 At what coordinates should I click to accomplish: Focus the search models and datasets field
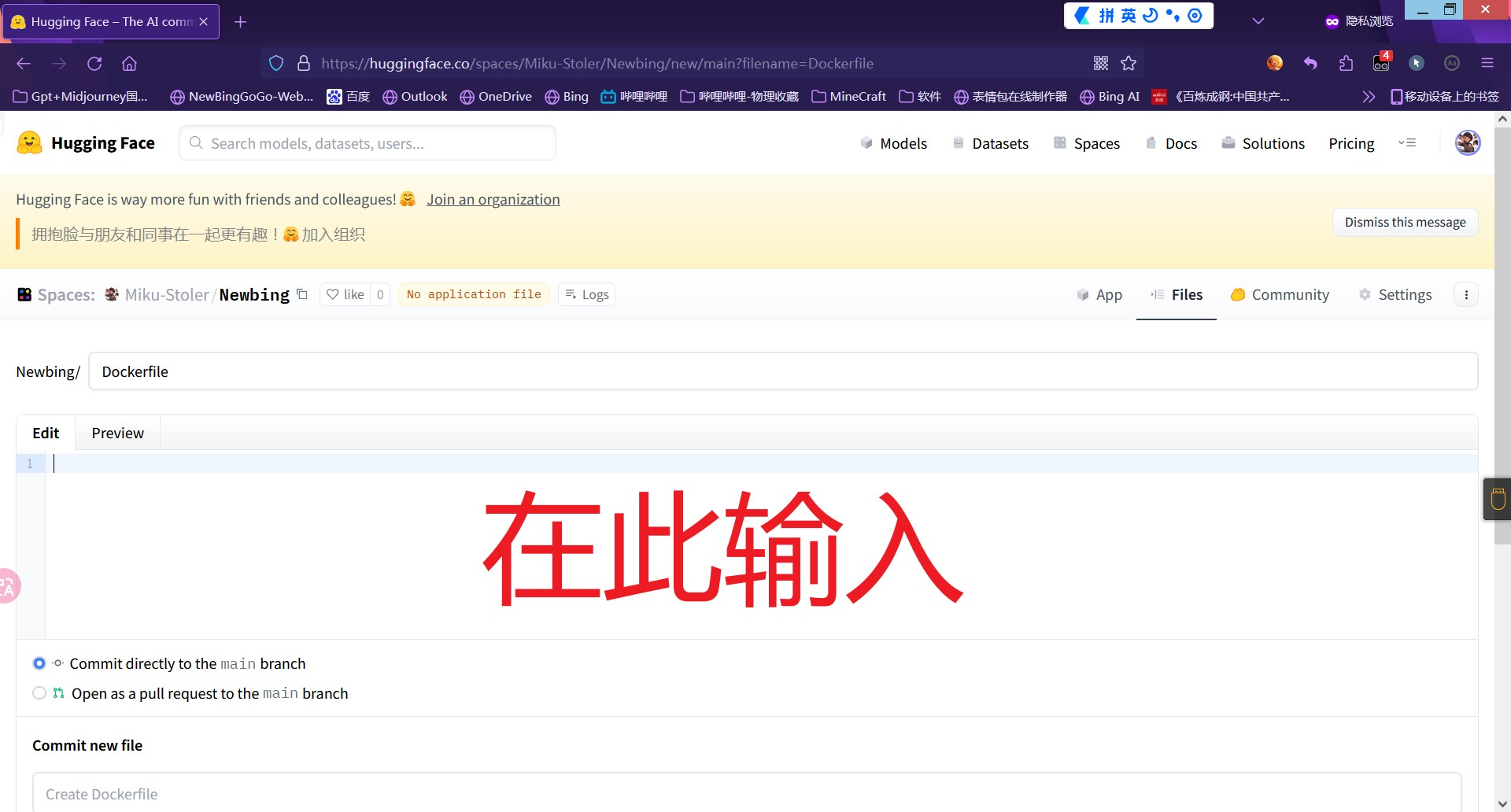(x=368, y=143)
